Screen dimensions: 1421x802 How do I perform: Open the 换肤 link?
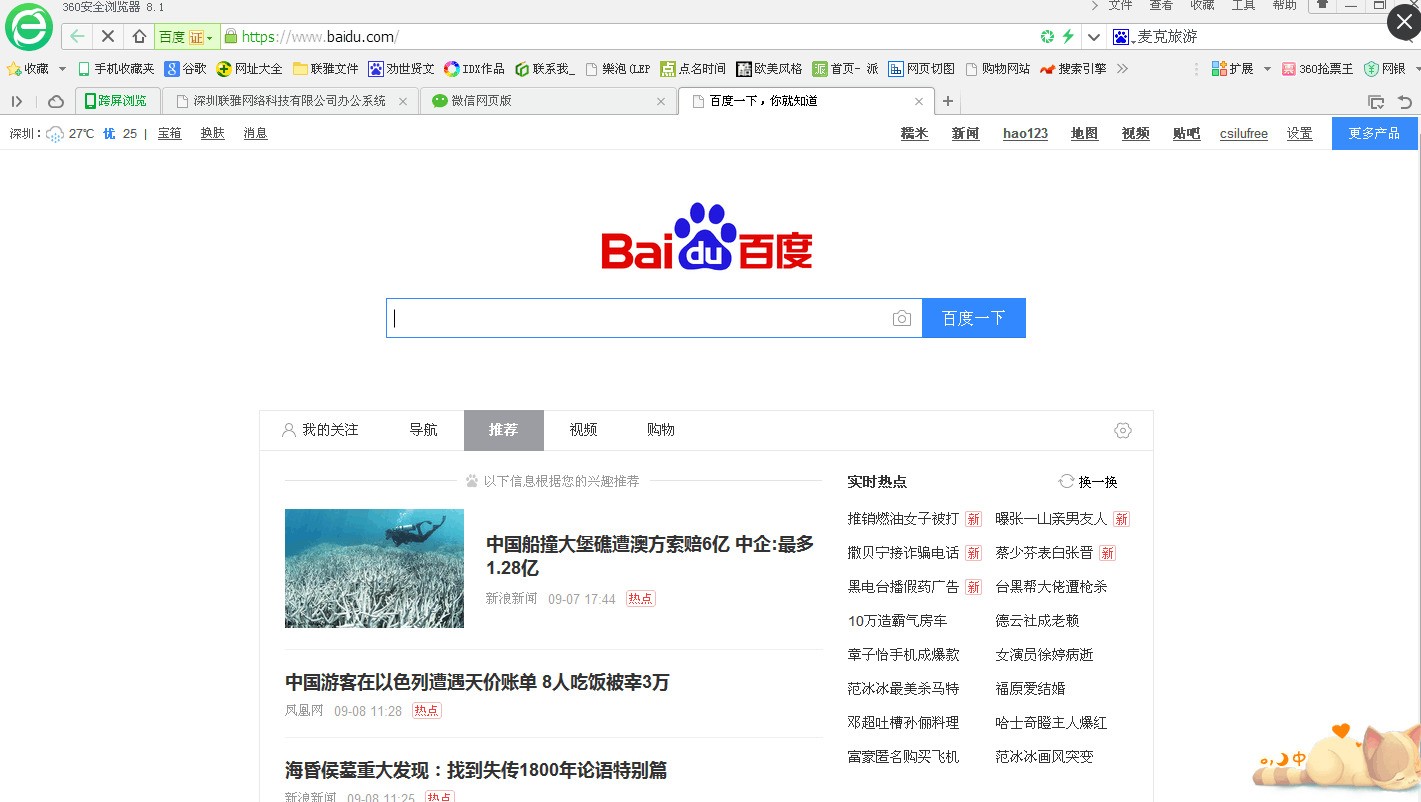pos(213,133)
